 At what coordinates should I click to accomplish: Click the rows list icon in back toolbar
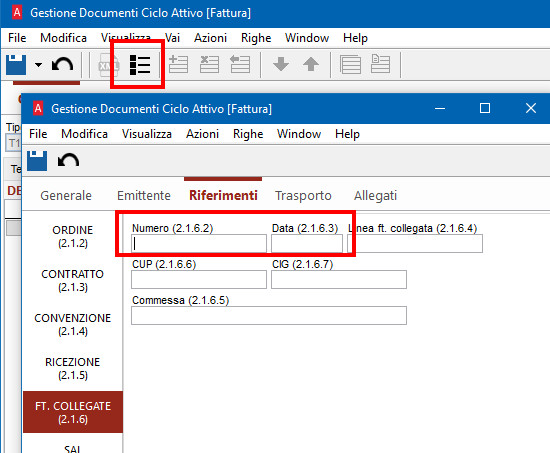[x=350, y=64]
